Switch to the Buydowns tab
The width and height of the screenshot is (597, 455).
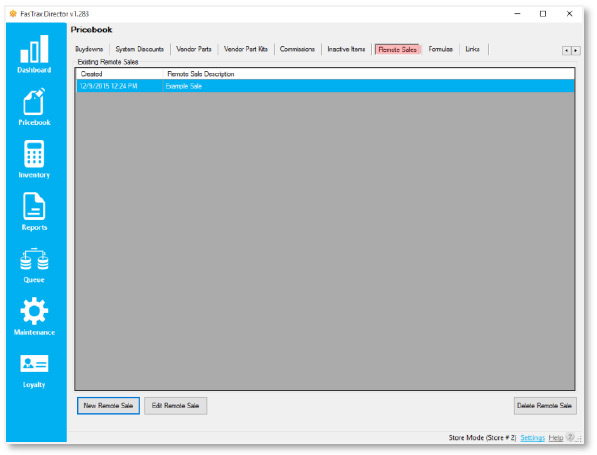coord(89,49)
